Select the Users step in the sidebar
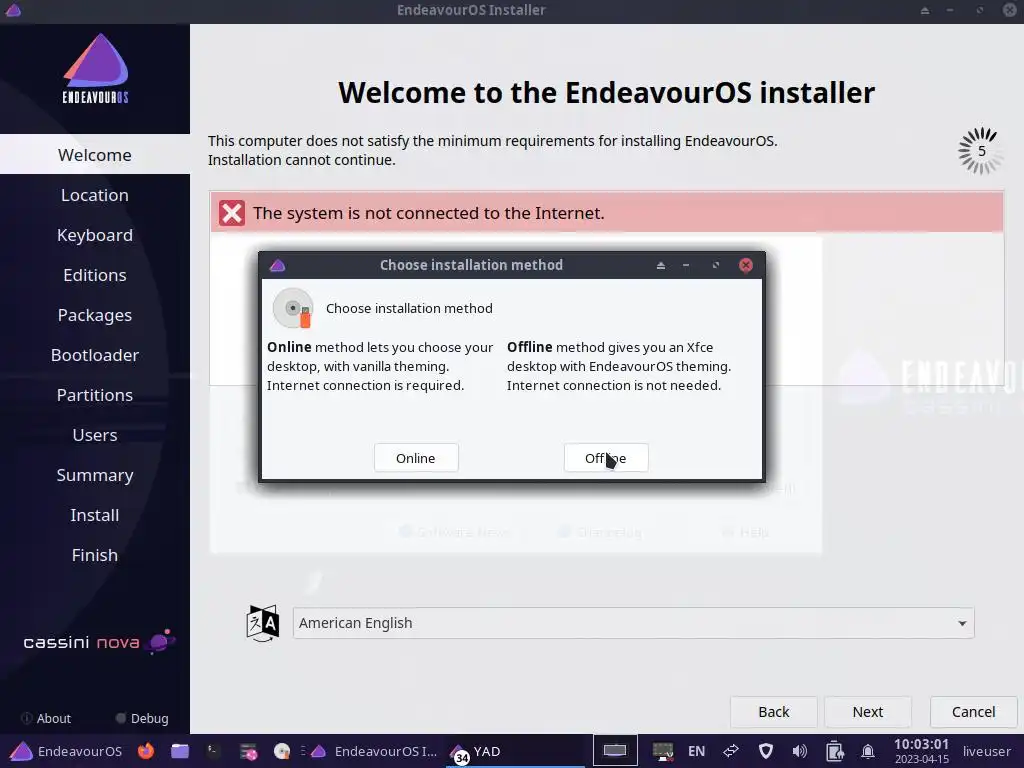1024x768 pixels. pyautogui.click(x=95, y=435)
